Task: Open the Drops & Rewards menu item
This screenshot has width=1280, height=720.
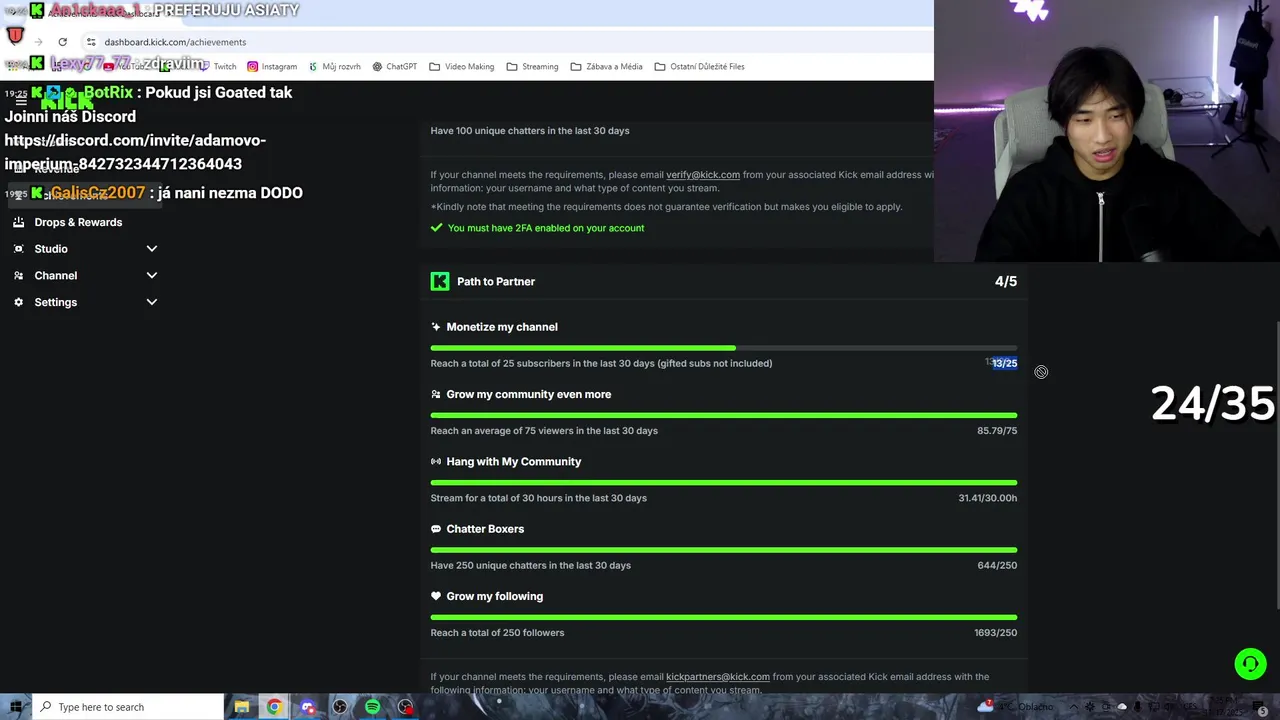Action: click(x=78, y=222)
